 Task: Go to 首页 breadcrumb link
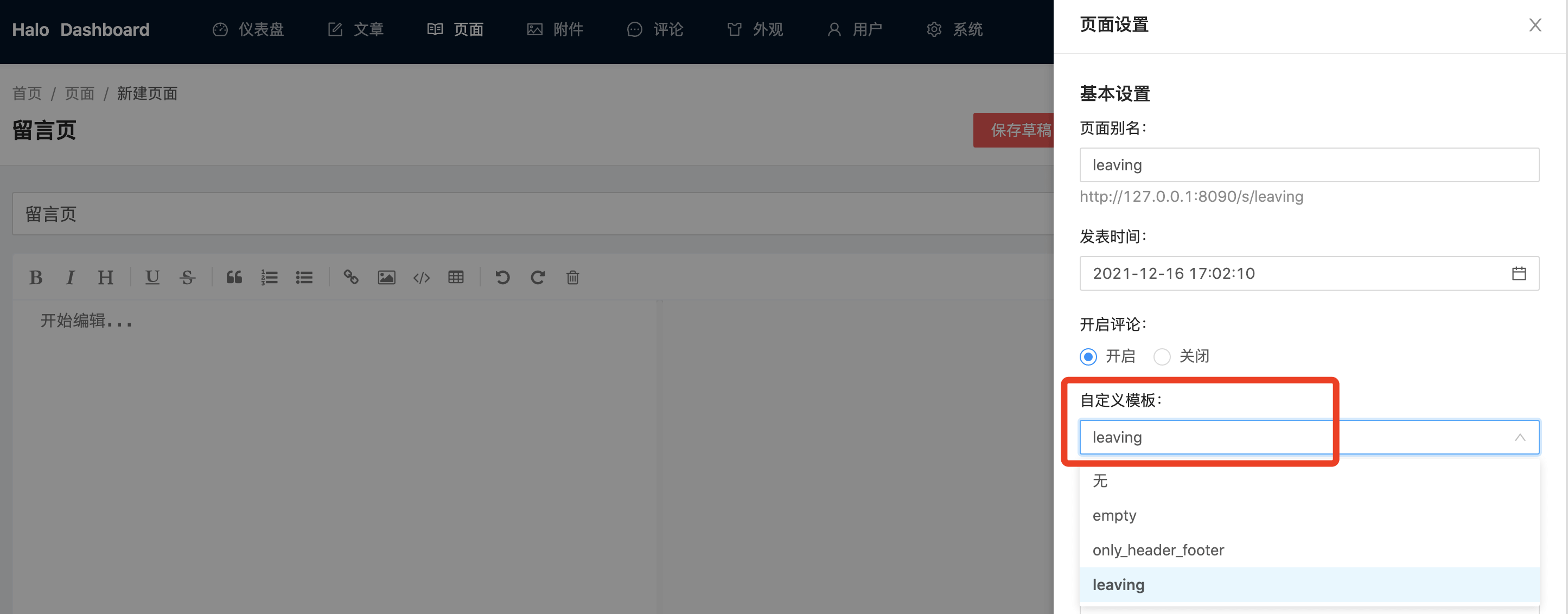click(27, 93)
